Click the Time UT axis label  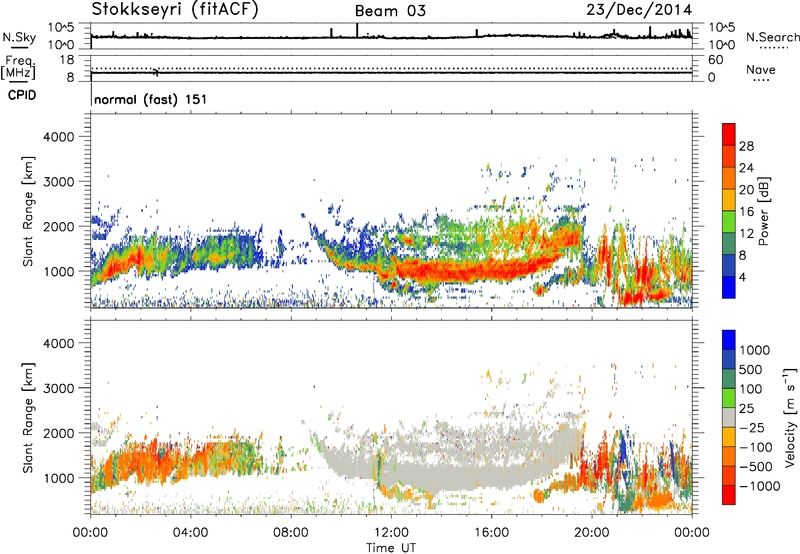391,548
